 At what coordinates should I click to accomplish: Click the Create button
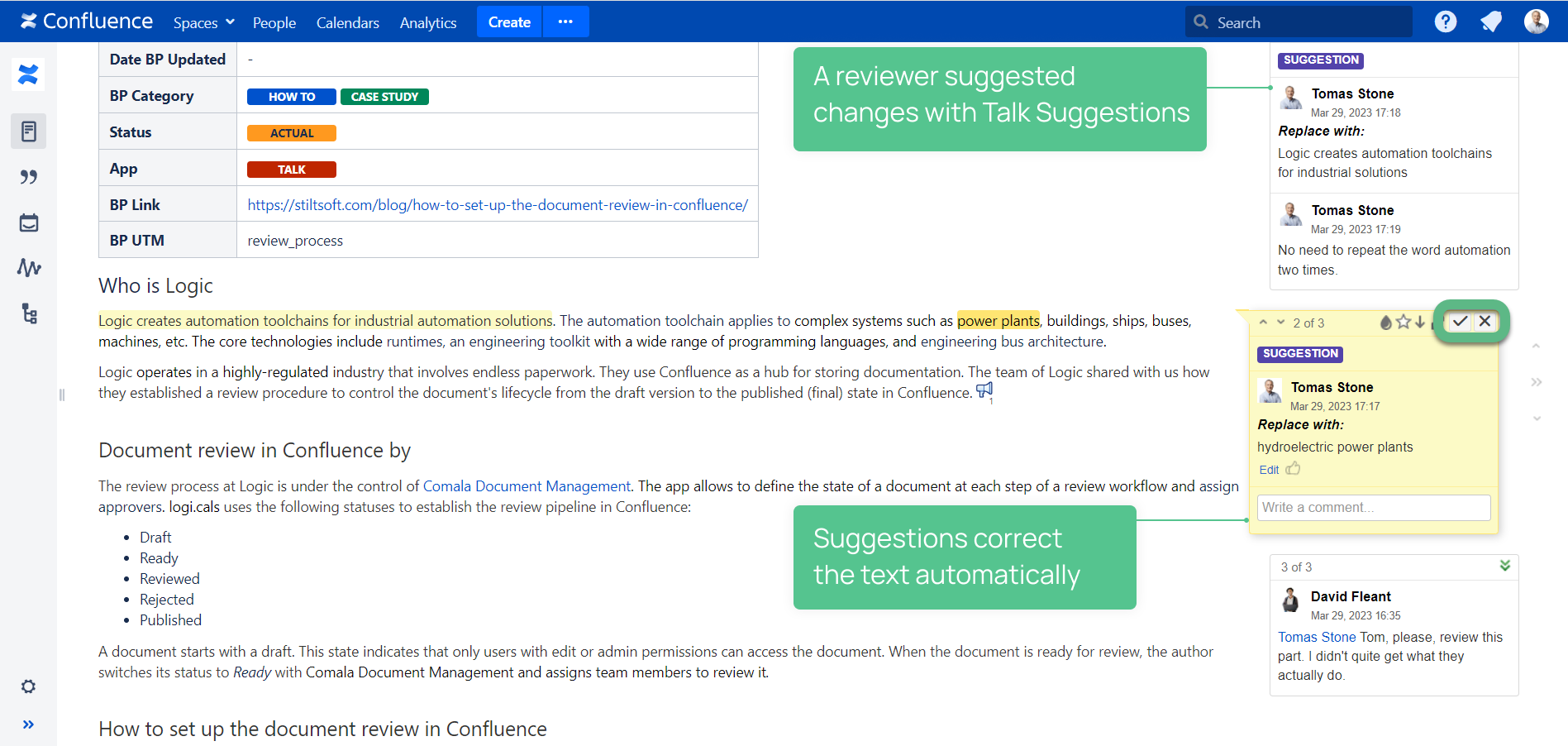(x=509, y=22)
